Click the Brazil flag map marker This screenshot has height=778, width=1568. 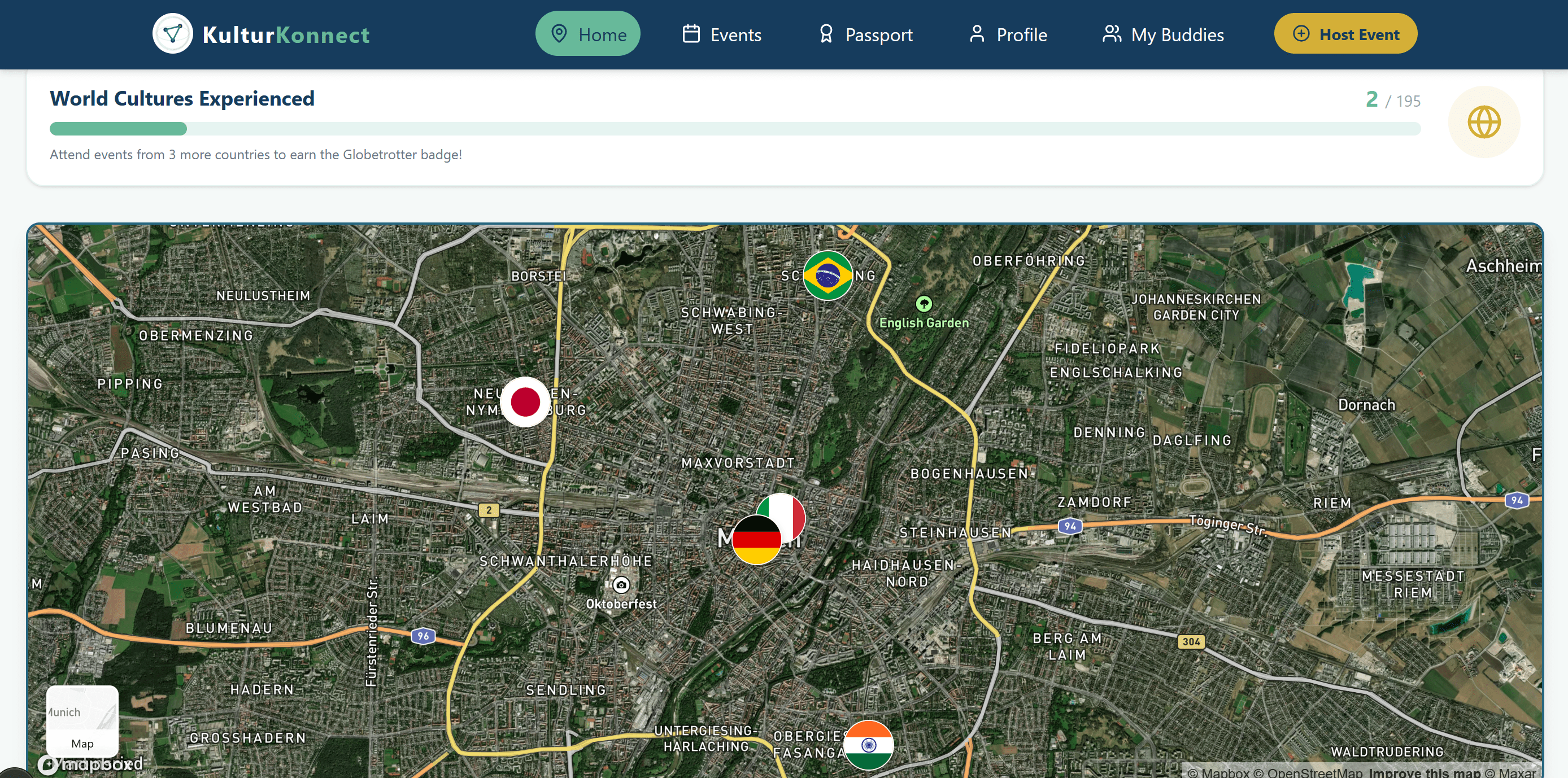[x=827, y=276]
